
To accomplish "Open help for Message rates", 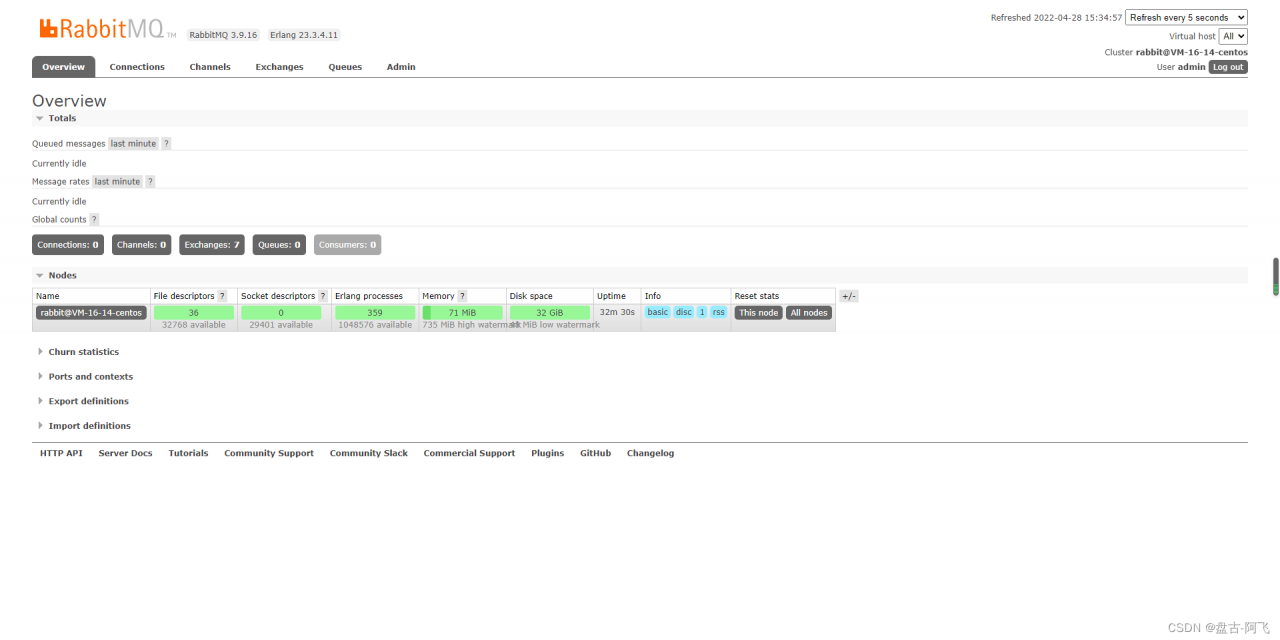I will [x=150, y=182].
